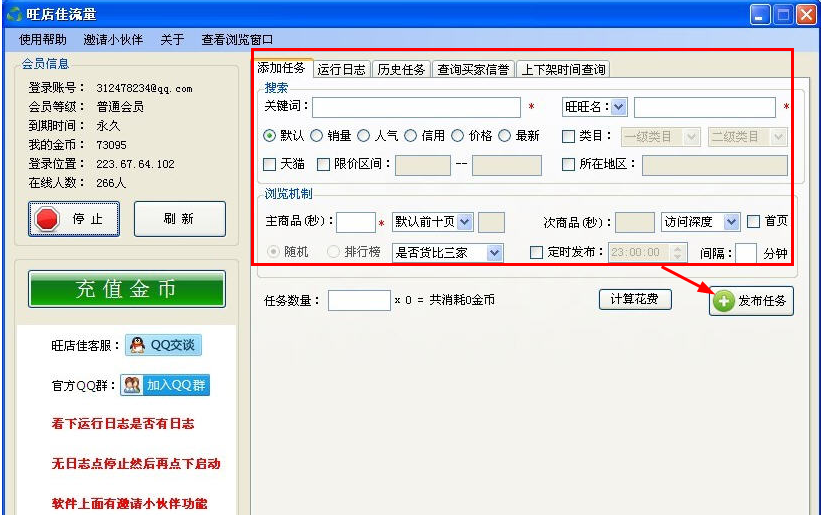Select the 随机 radio button
This screenshot has width=823, height=515.
pos(273,252)
